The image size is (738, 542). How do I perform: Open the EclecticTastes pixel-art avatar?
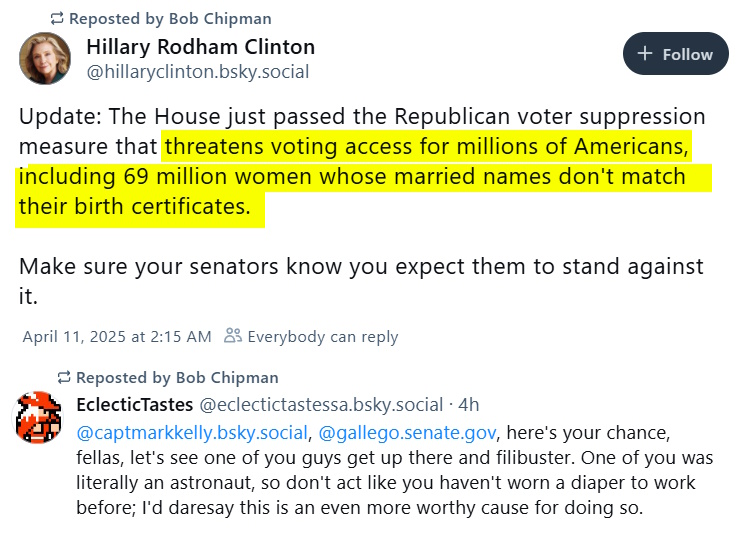click(x=40, y=417)
